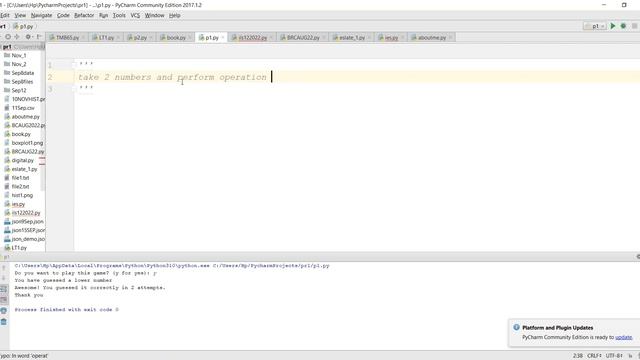
Task: Switch to the aboutme.py editor tab
Action: click(x=432, y=38)
